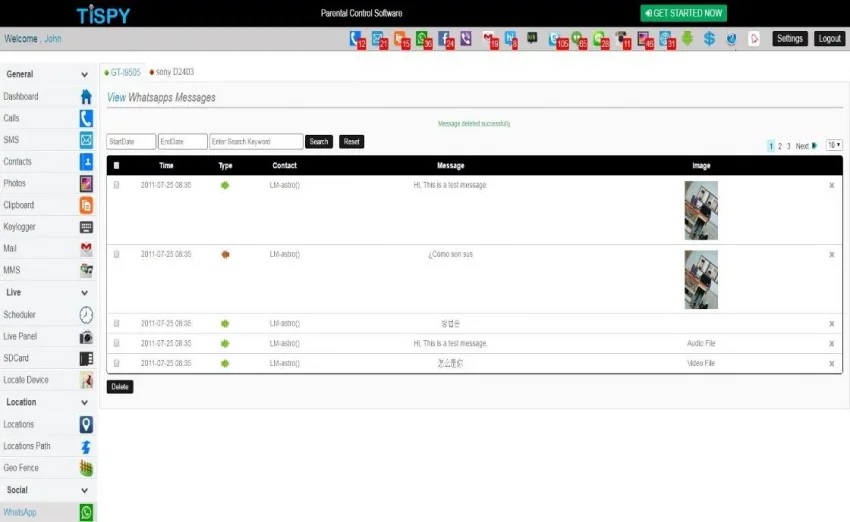This screenshot has height=522, width=850.
Task: Click the EndDate input field
Action: [x=182, y=141]
